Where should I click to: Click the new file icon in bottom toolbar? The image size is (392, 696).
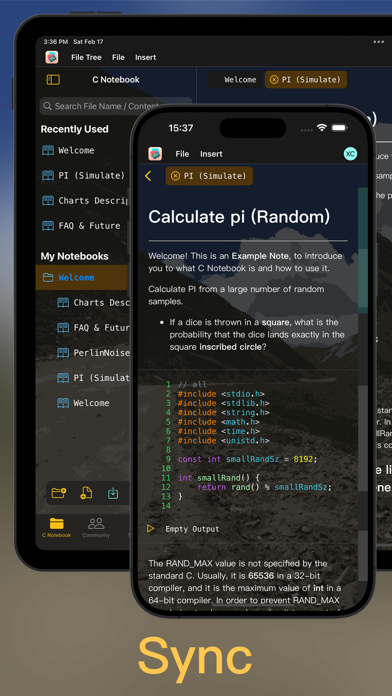pos(86,493)
